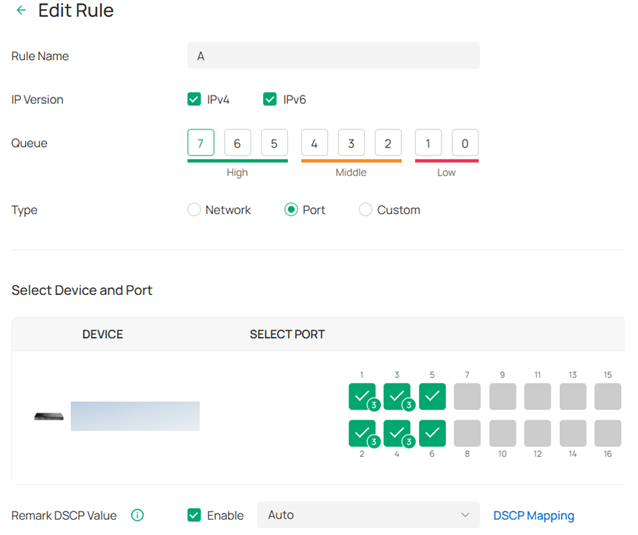Select port 10 on the switch

tap(502, 433)
